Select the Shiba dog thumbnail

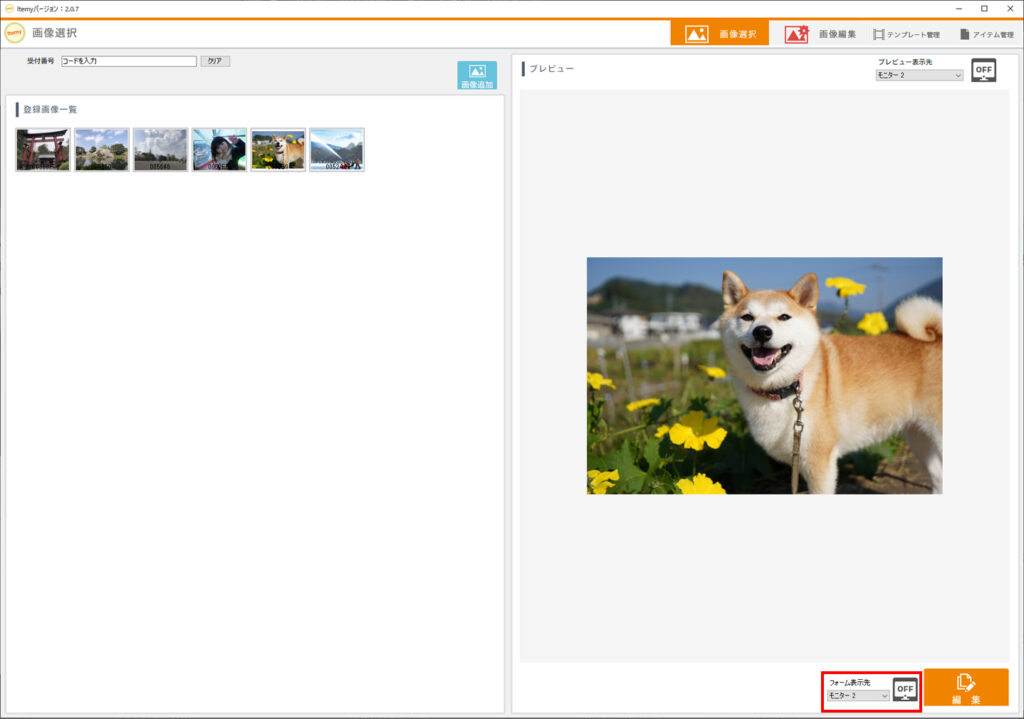click(x=278, y=150)
